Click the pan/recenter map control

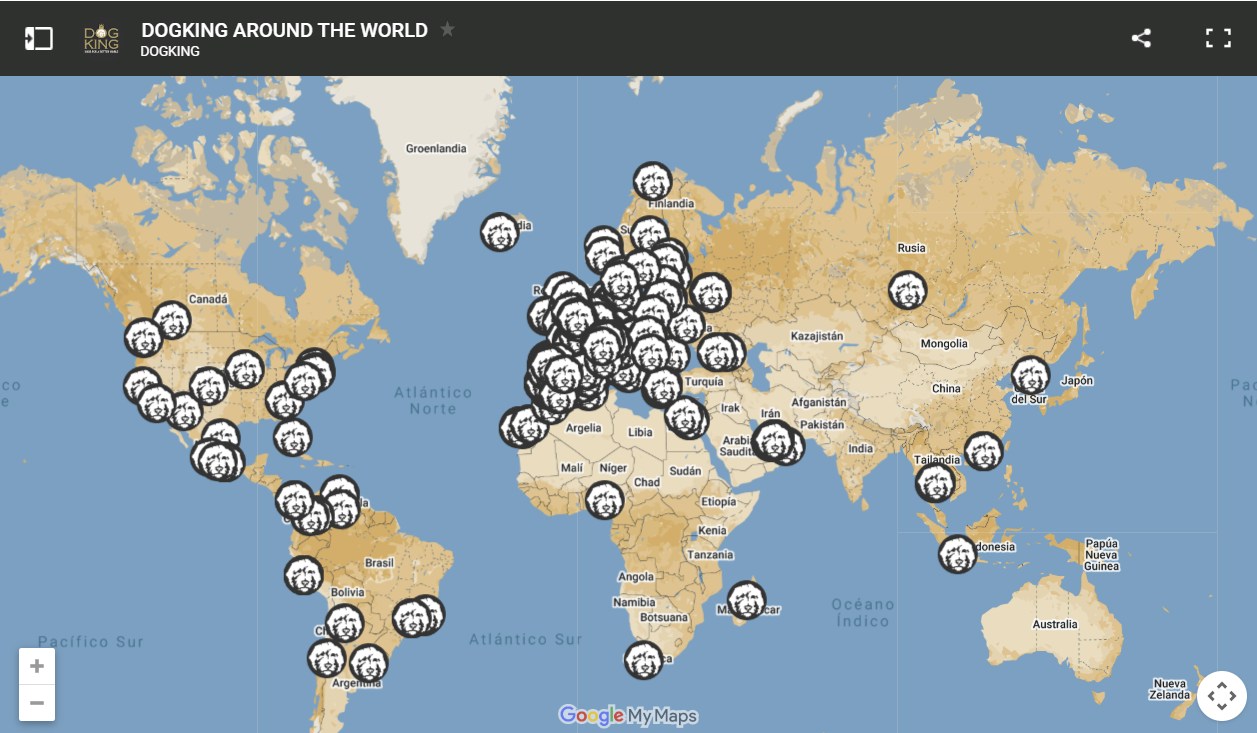point(1222,696)
